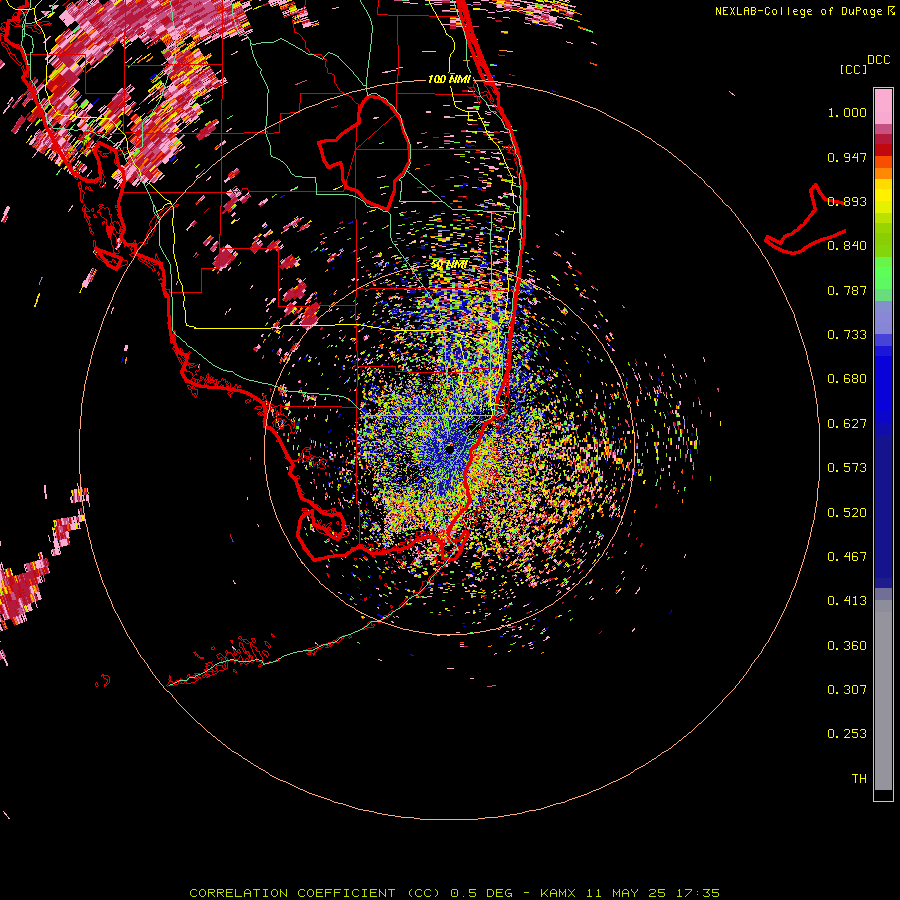Pick the bright green band on color scale

click(883, 273)
